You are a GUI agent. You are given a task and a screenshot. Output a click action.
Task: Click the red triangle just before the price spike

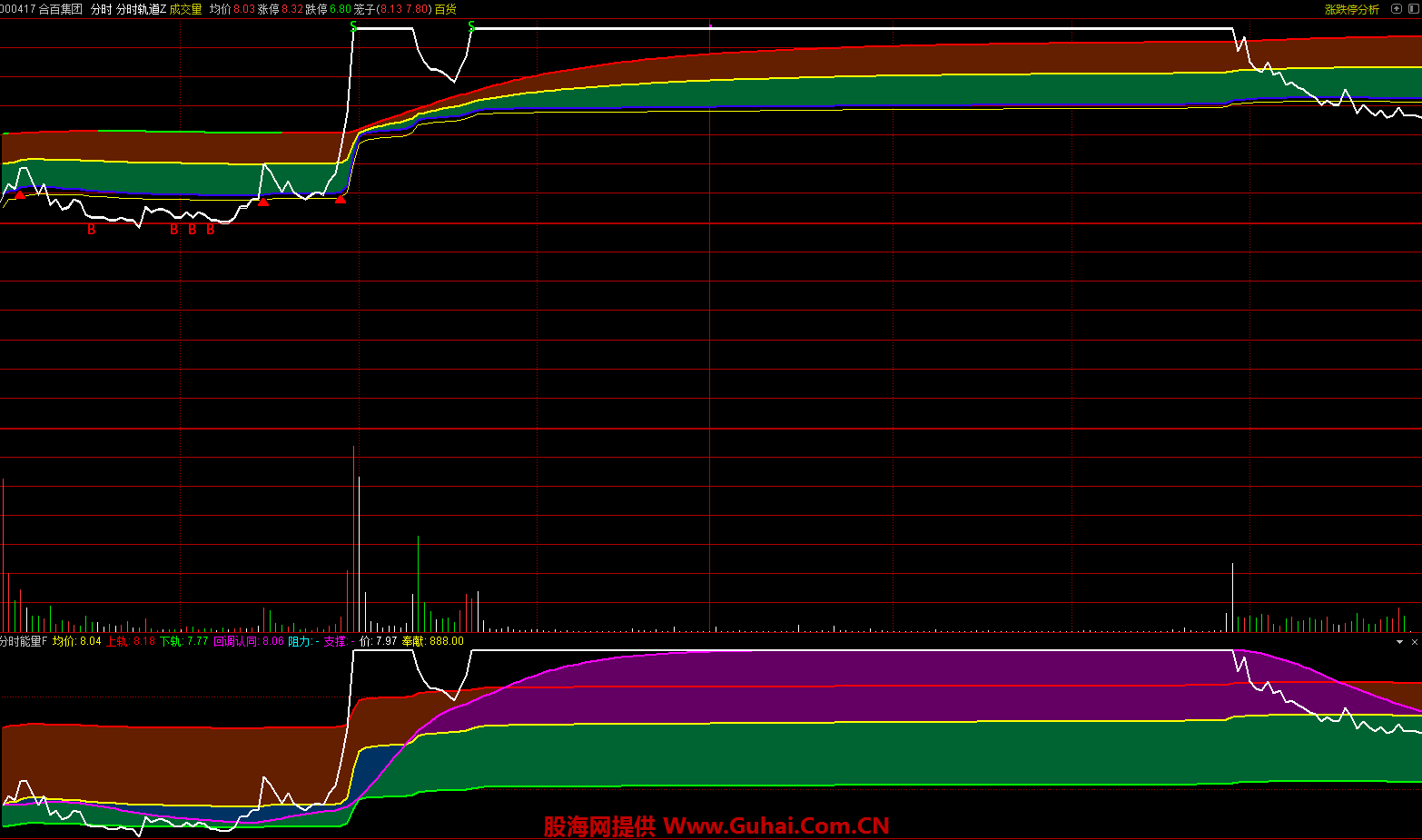341,198
